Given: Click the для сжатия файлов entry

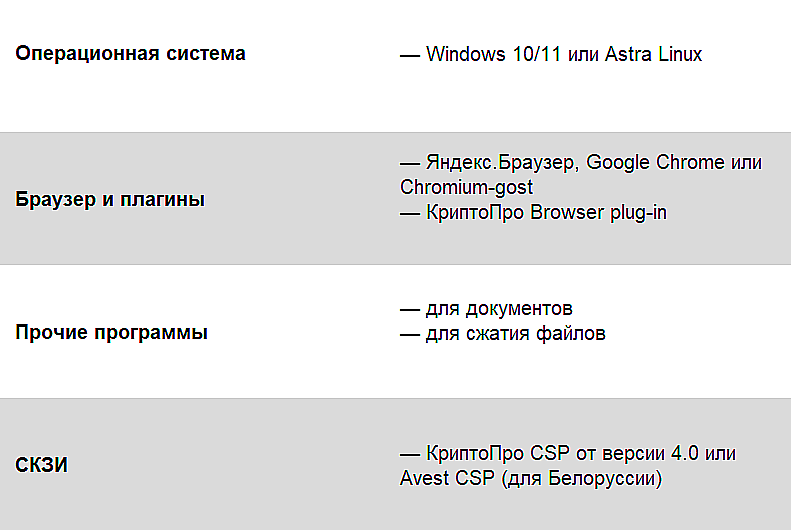Looking at the screenshot, I should [515, 333].
